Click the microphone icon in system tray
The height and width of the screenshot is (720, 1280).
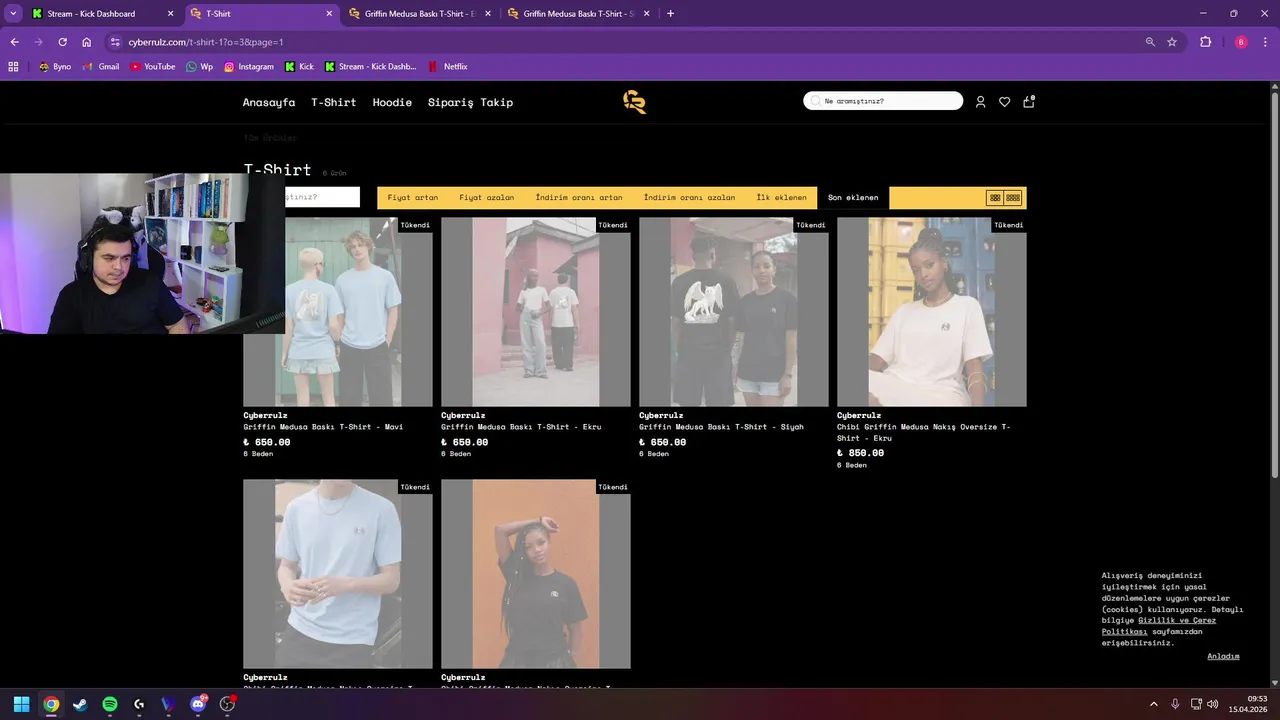point(1175,704)
